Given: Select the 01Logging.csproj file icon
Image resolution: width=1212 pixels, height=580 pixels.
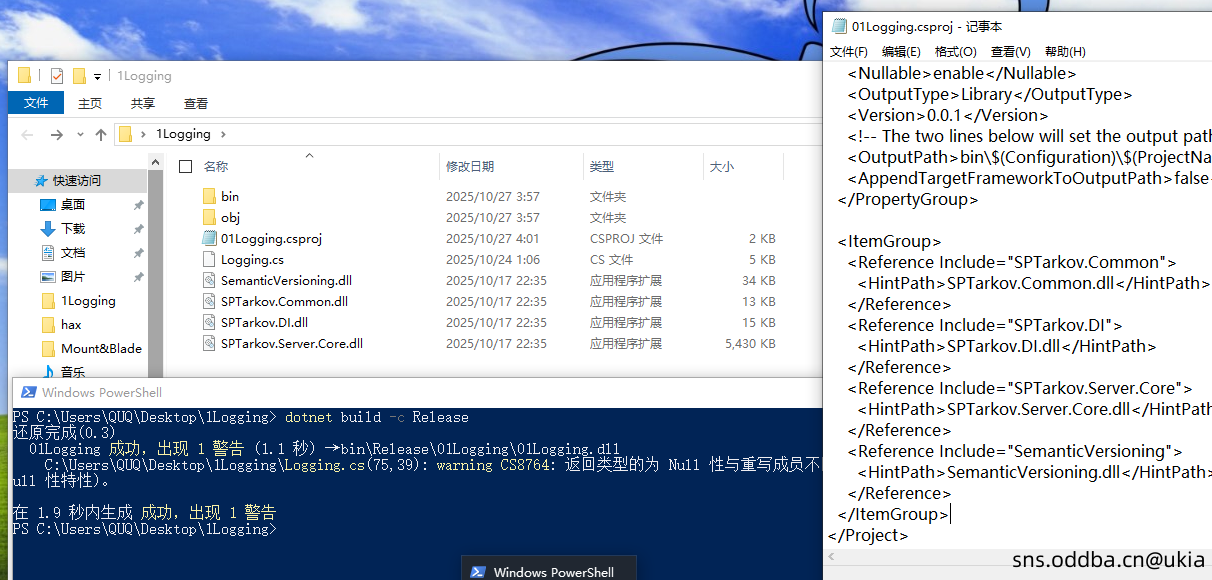Looking at the screenshot, I should [208, 239].
